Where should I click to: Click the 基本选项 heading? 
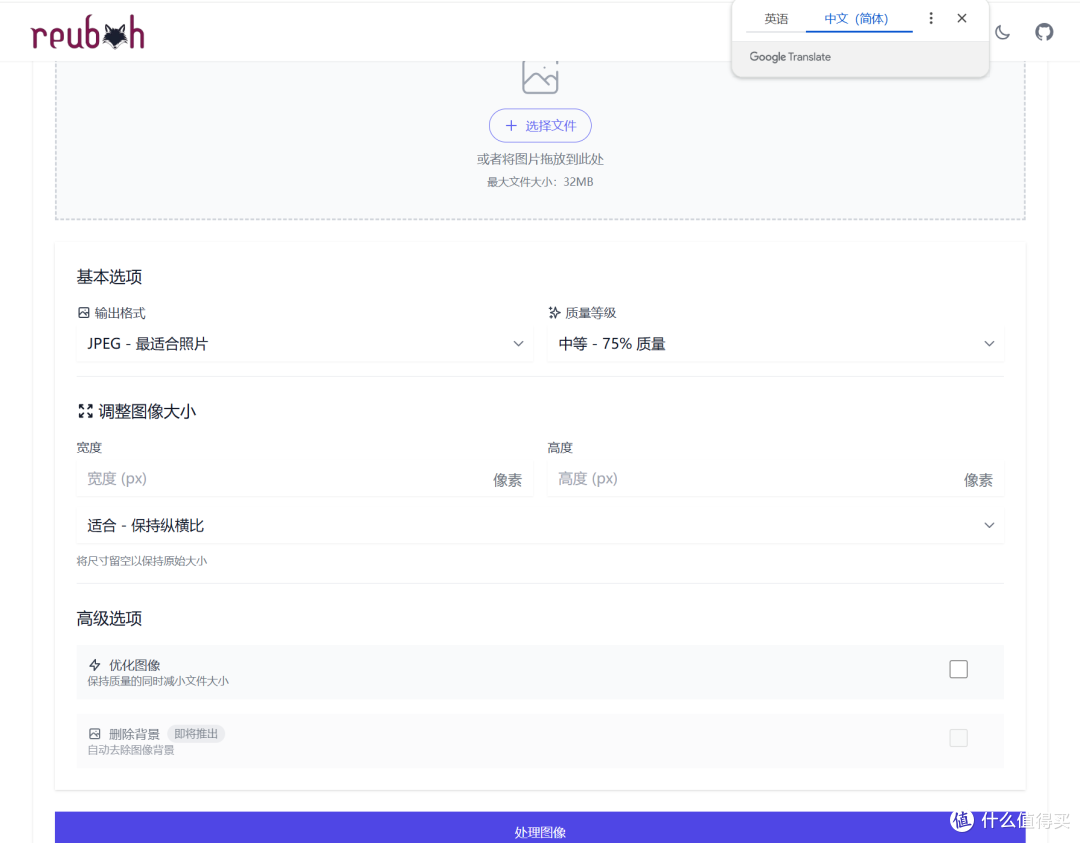[109, 277]
